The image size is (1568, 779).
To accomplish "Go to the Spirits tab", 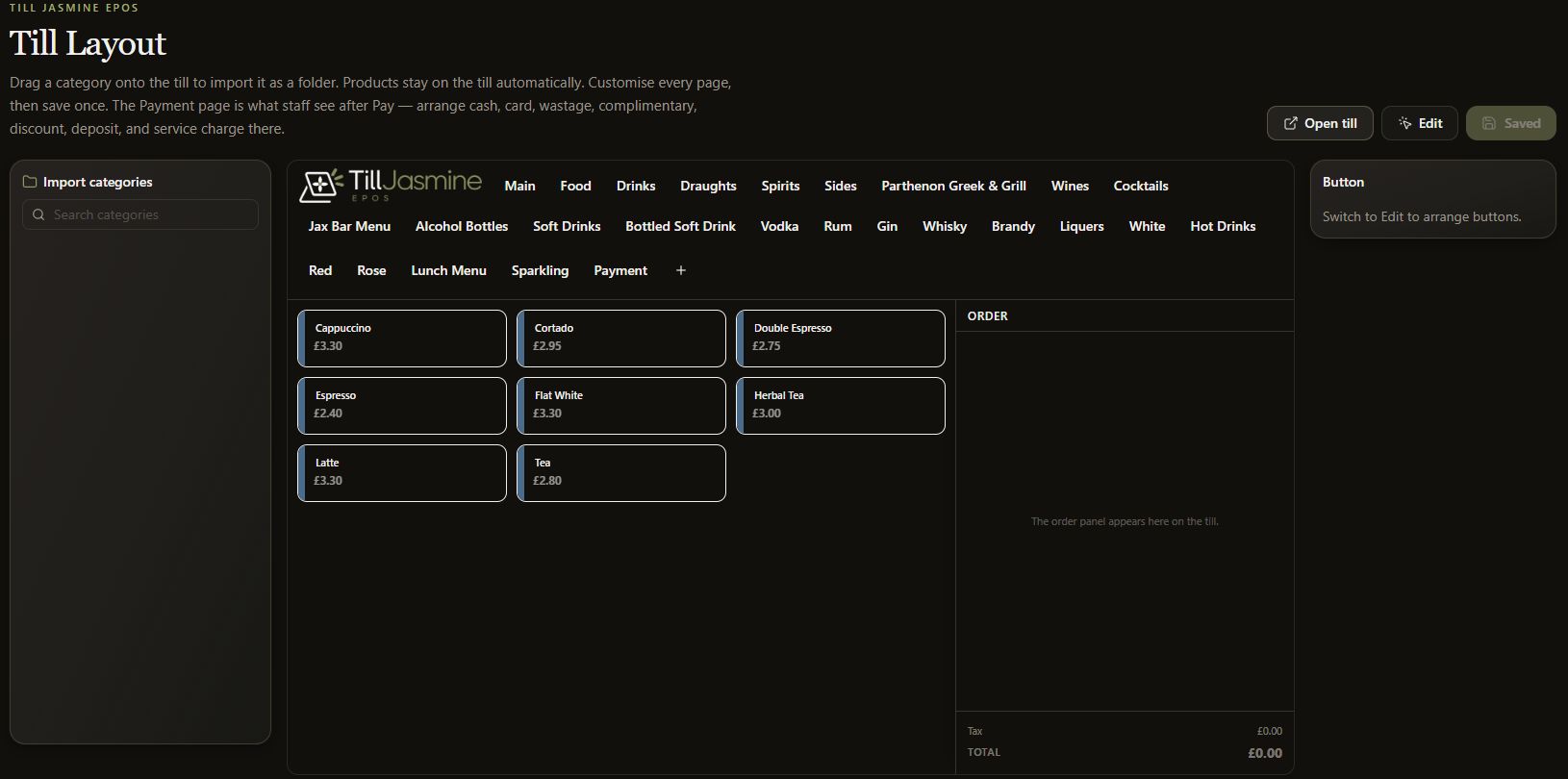I will (780, 186).
